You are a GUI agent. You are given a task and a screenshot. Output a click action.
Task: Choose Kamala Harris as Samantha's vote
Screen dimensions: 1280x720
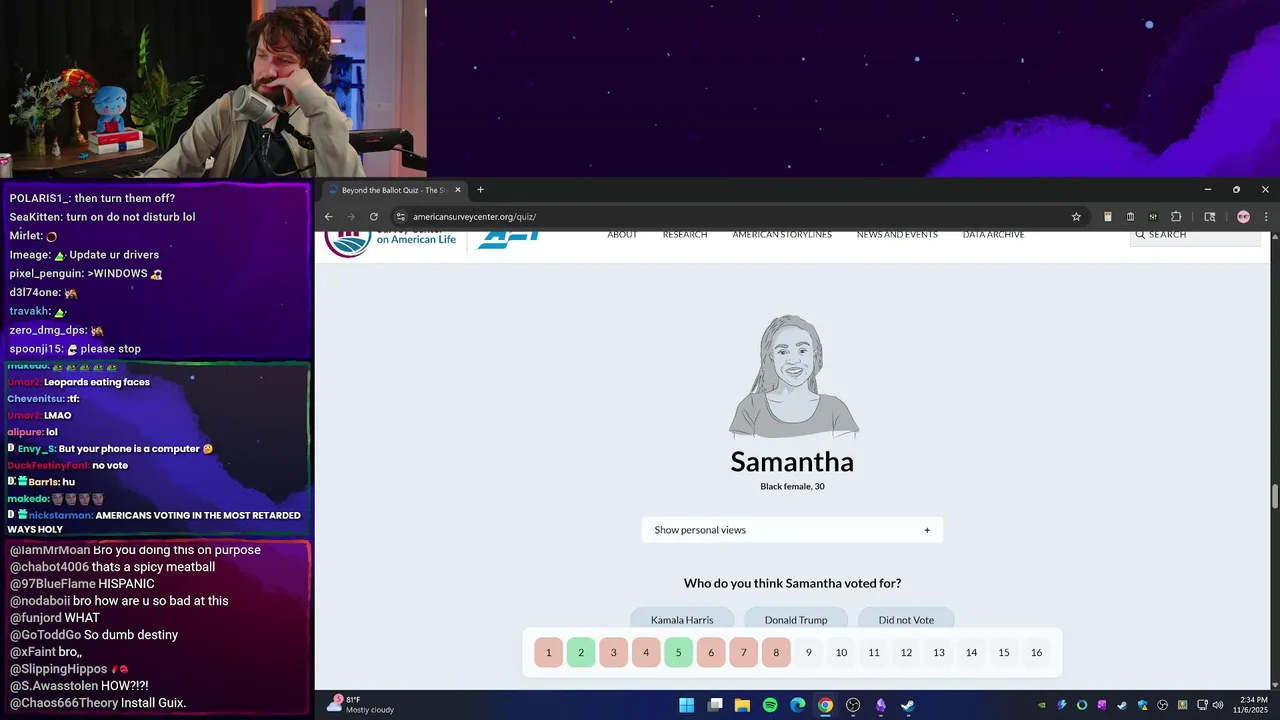[x=682, y=620]
